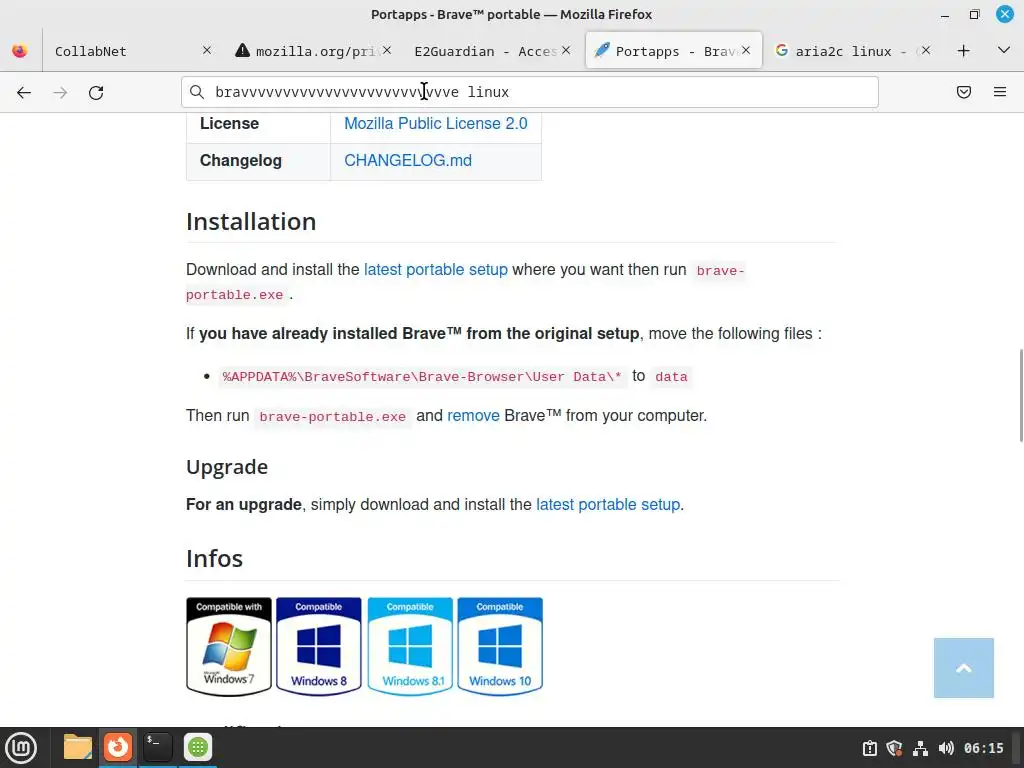Open the terminal from taskbar
The height and width of the screenshot is (768, 1024).
[x=157, y=747]
